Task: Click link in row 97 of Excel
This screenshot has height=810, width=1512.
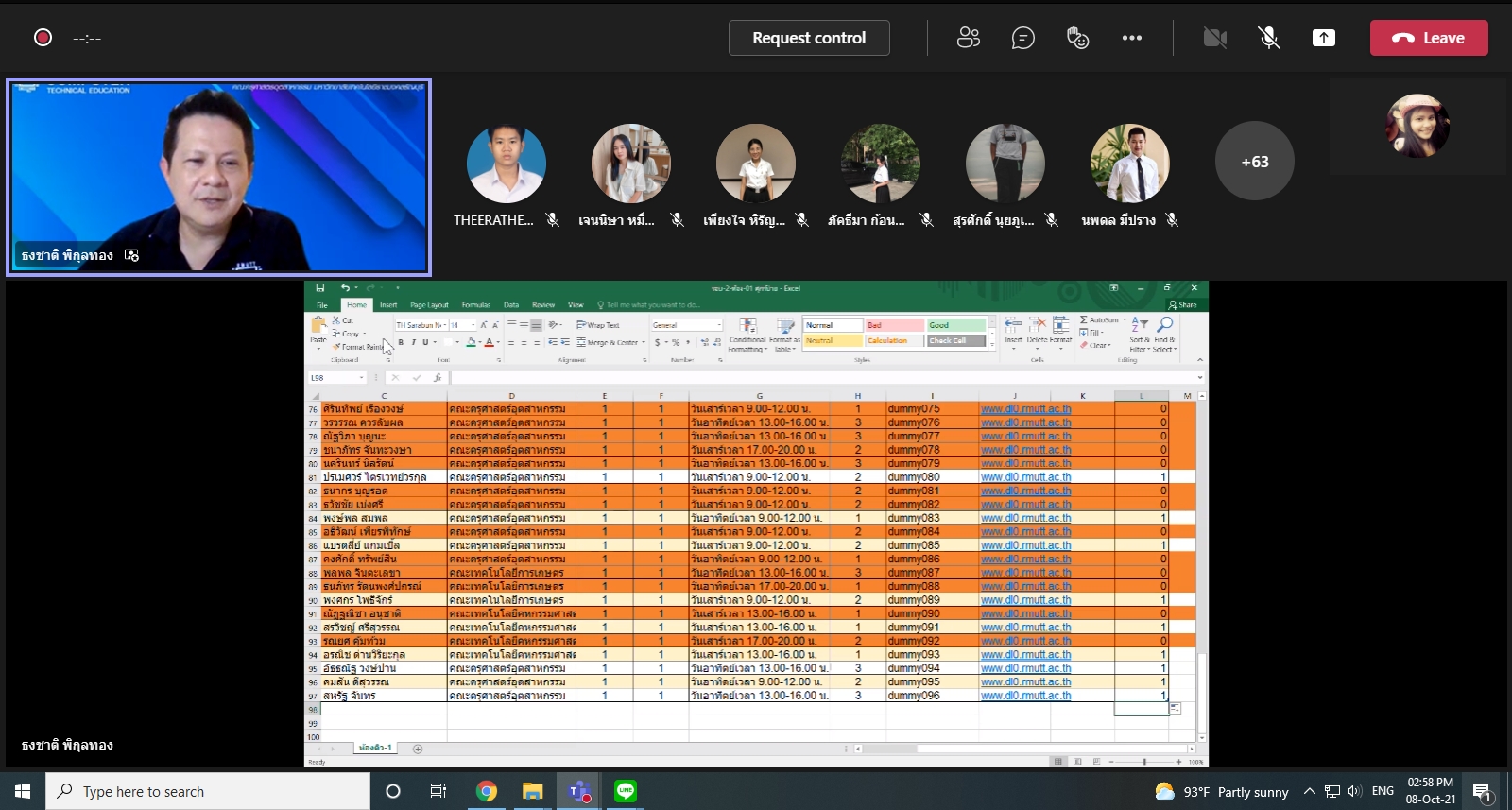Action: point(1026,696)
